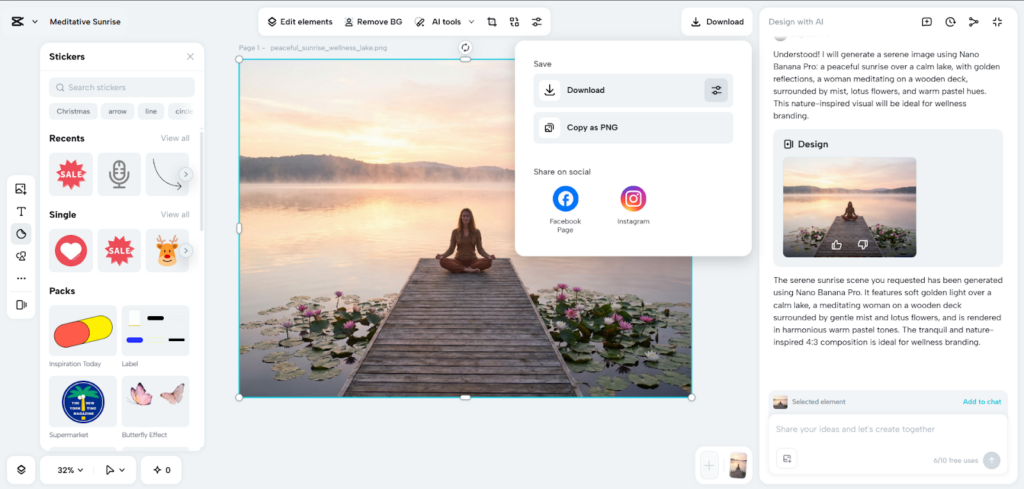1024x489 pixels.
Task: Select the Christmas sticker tag
Action: tap(73, 111)
